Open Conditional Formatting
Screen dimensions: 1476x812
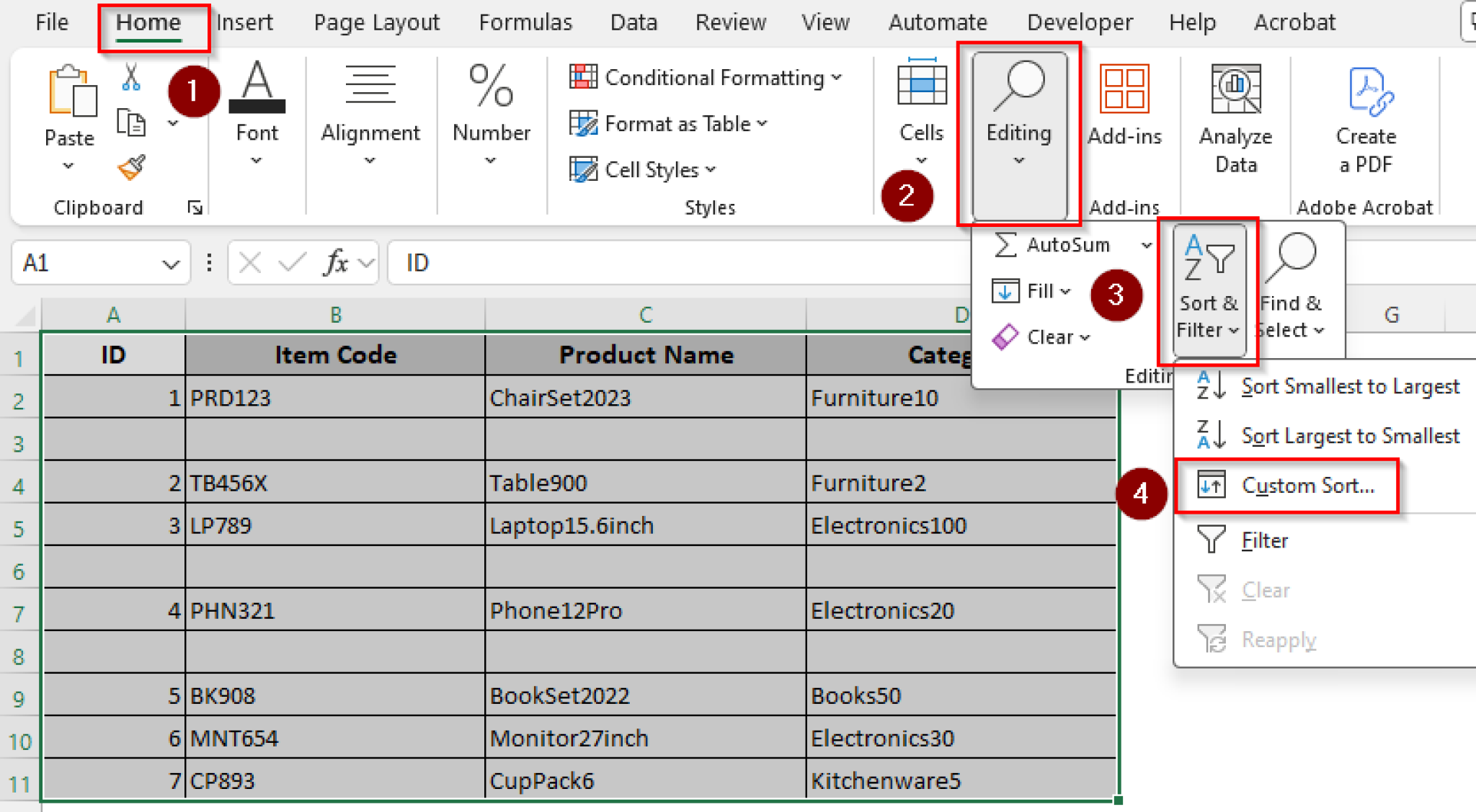(703, 77)
